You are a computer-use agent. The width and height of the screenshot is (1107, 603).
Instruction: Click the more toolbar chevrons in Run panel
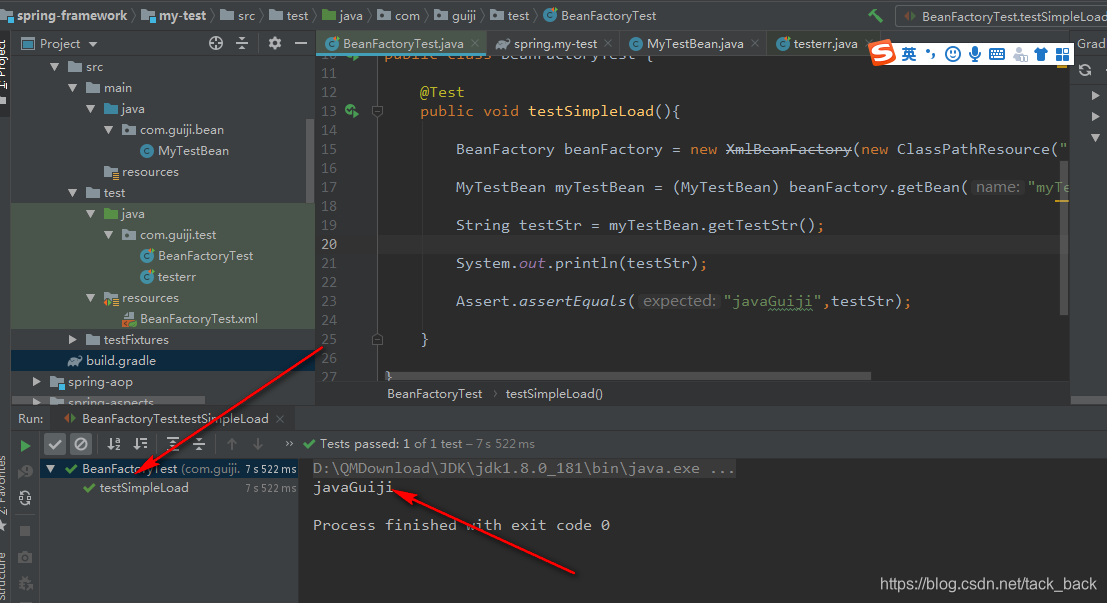click(289, 443)
